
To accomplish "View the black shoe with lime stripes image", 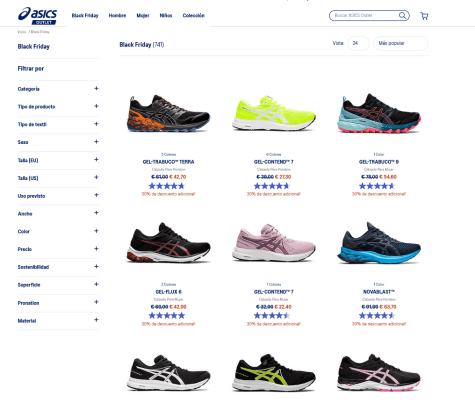I will coord(273,373).
